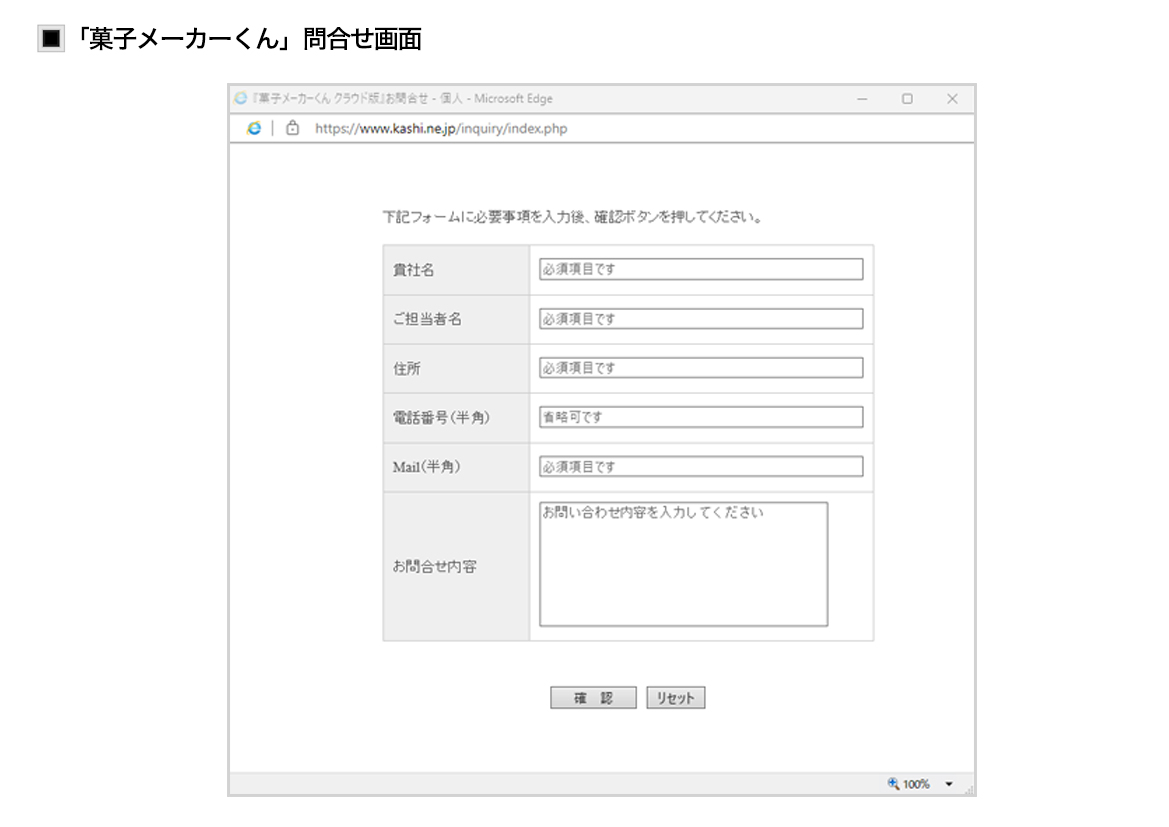The height and width of the screenshot is (827, 1169).
Task: Click the resize grip at window corner
Action: click(969, 790)
